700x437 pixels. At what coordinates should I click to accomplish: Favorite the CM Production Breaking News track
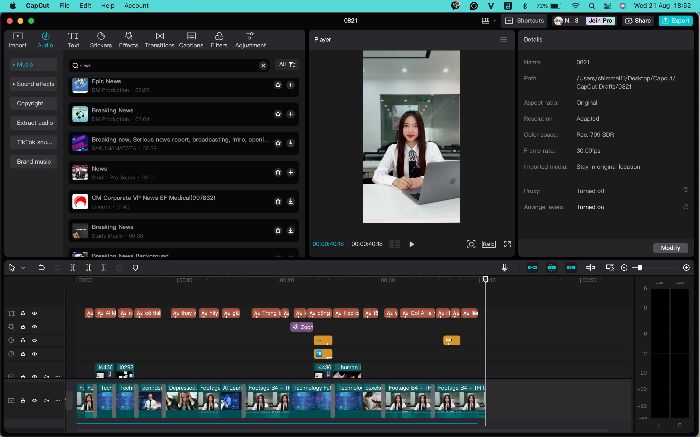[x=278, y=114]
